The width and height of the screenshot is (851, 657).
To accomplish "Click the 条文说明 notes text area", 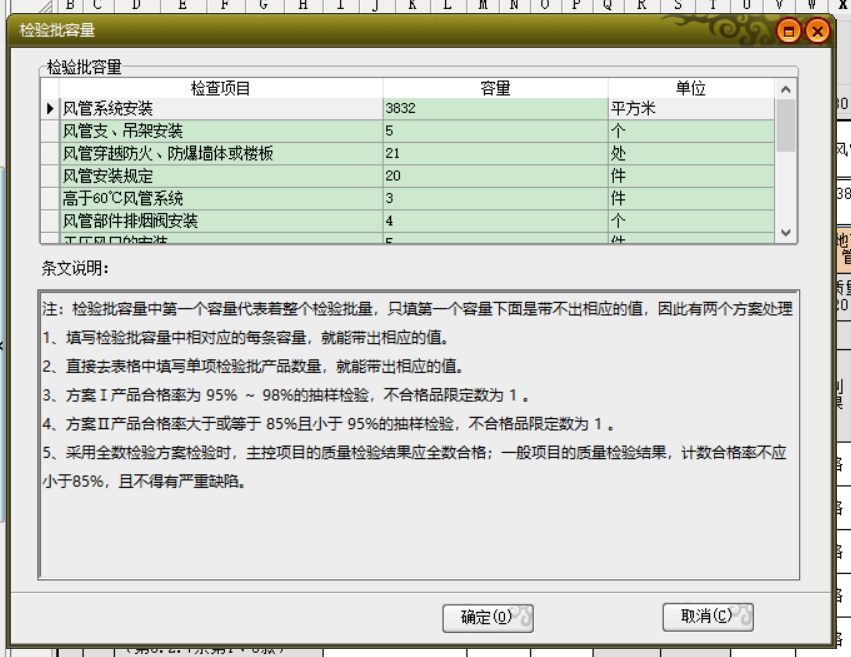I will [418, 435].
